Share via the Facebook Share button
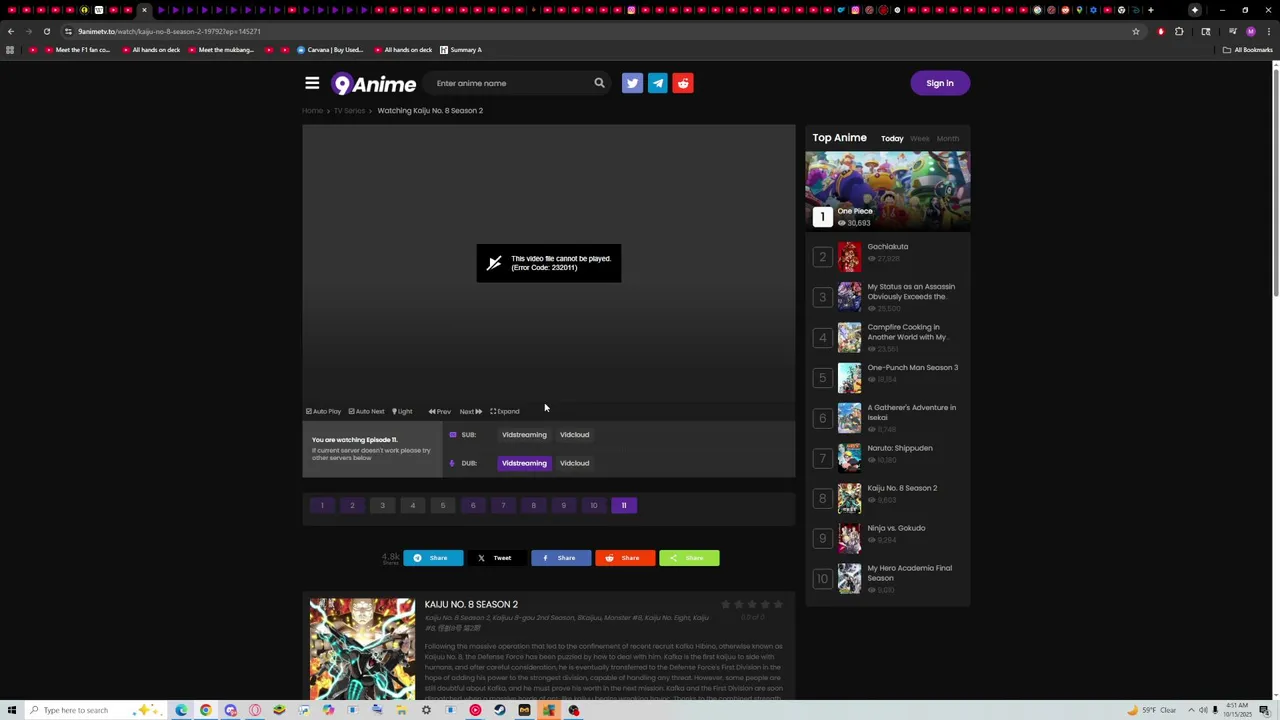Image resolution: width=1280 pixels, height=720 pixels. (x=561, y=558)
